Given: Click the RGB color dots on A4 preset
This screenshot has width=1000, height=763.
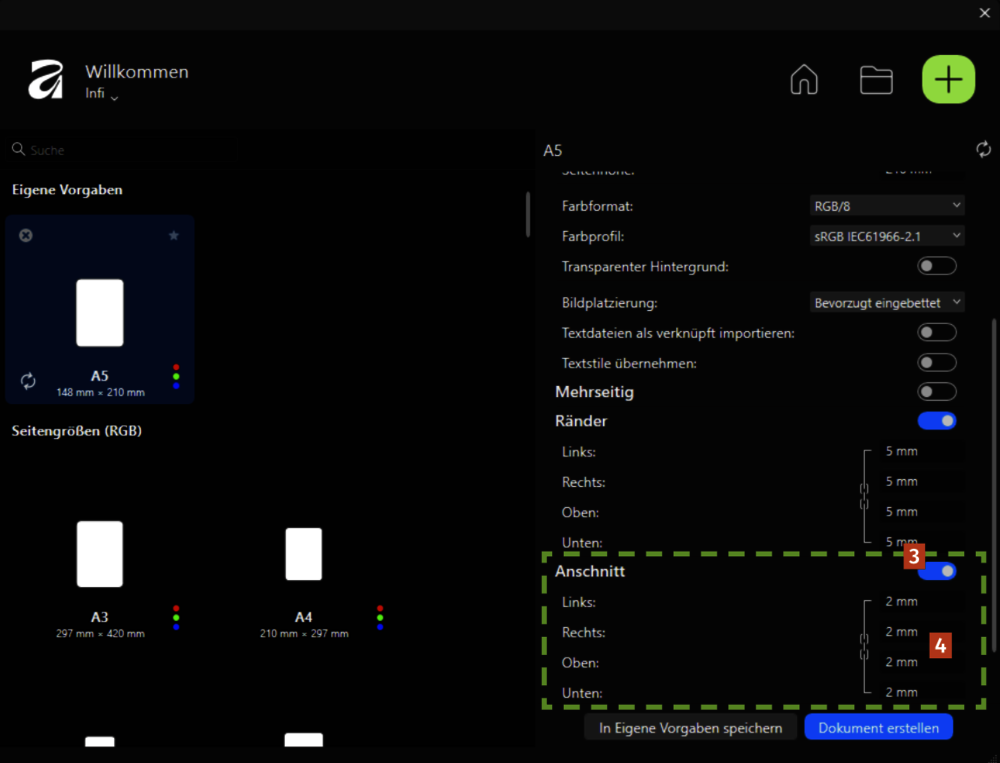Looking at the screenshot, I should [x=380, y=618].
